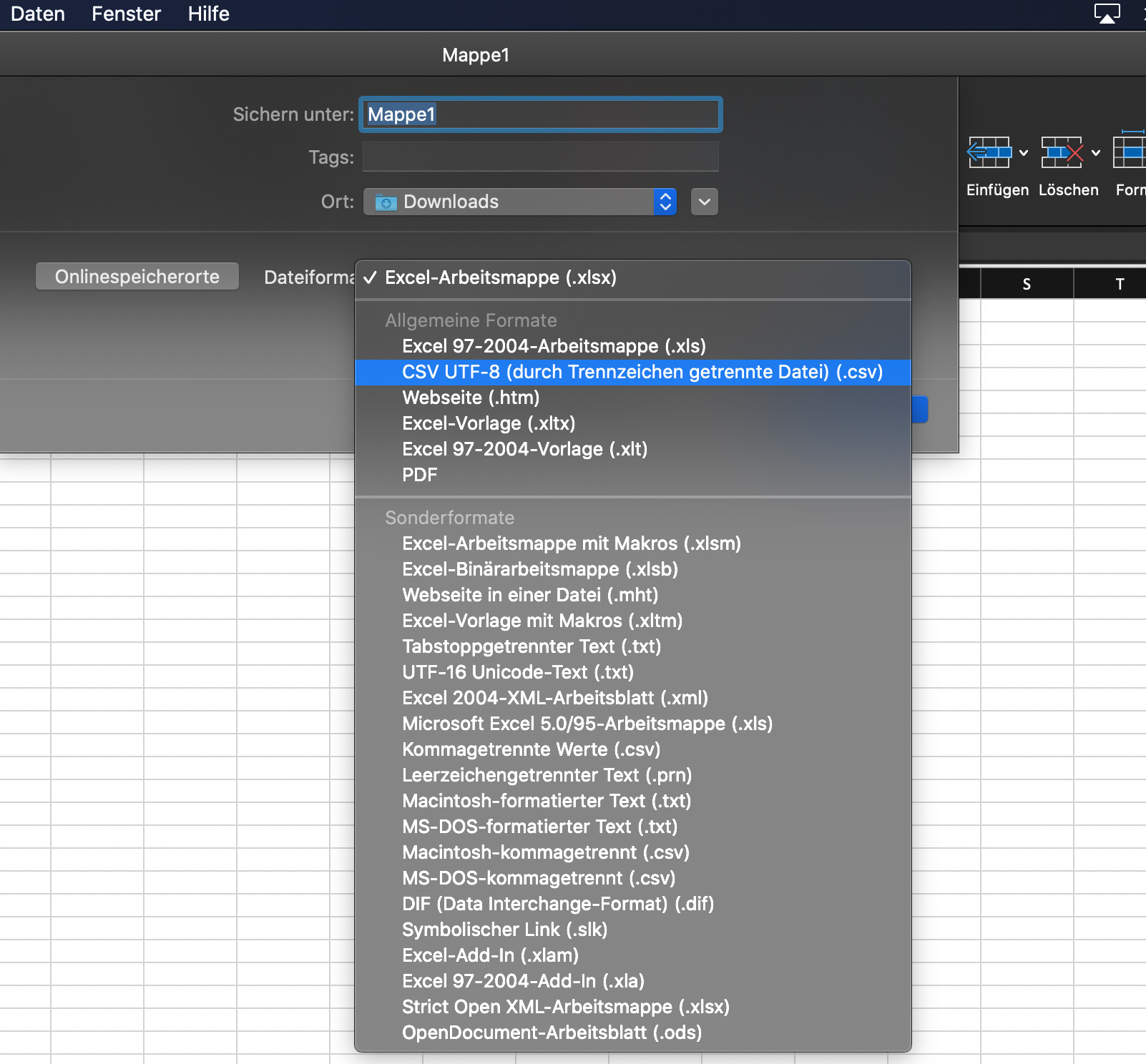
Task: Click the Onlinespeicherorte button
Action: coord(137,277)
